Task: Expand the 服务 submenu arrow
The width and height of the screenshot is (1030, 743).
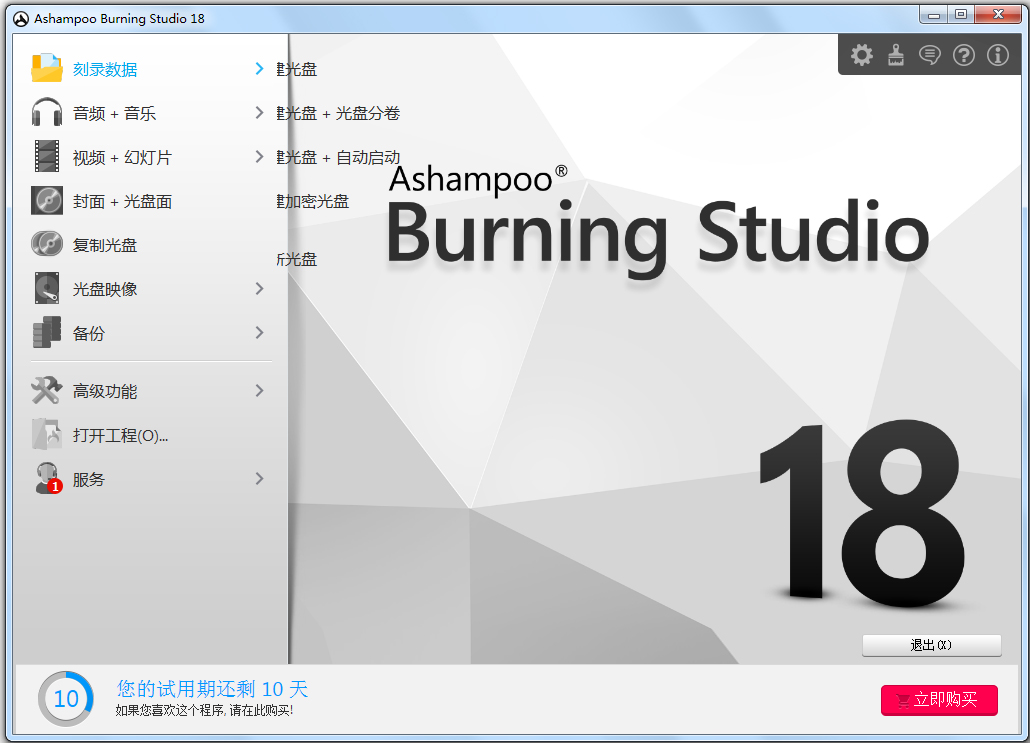Action: click(259, 479)
